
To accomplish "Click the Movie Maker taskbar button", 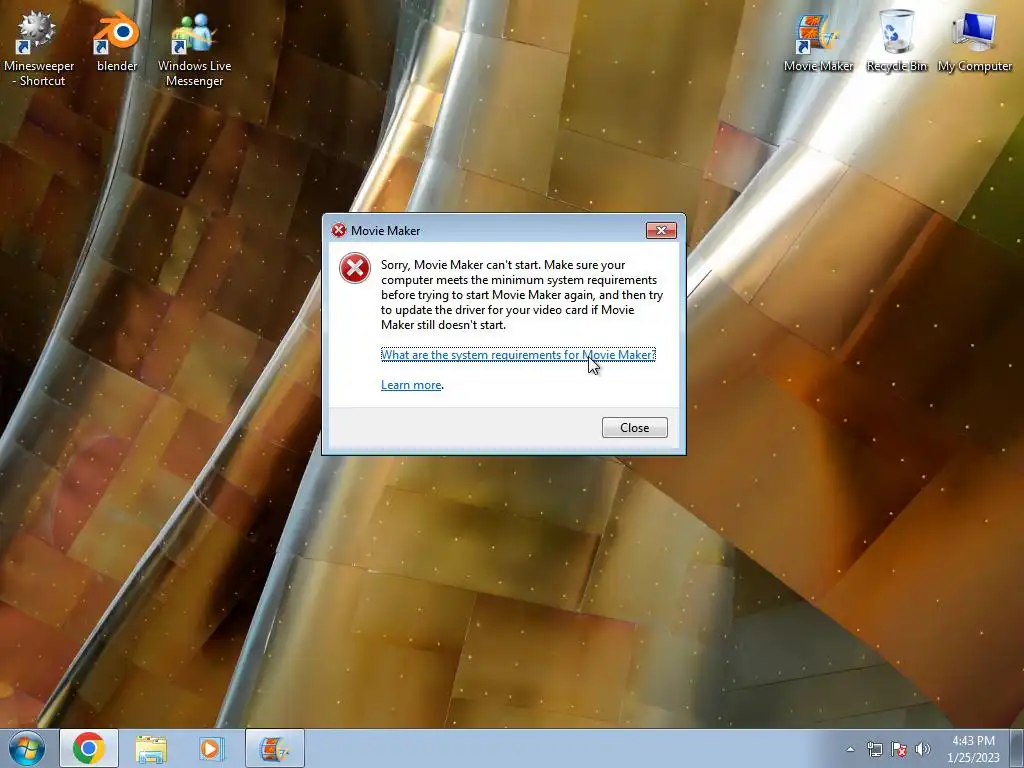I will (x=274, y=748).
